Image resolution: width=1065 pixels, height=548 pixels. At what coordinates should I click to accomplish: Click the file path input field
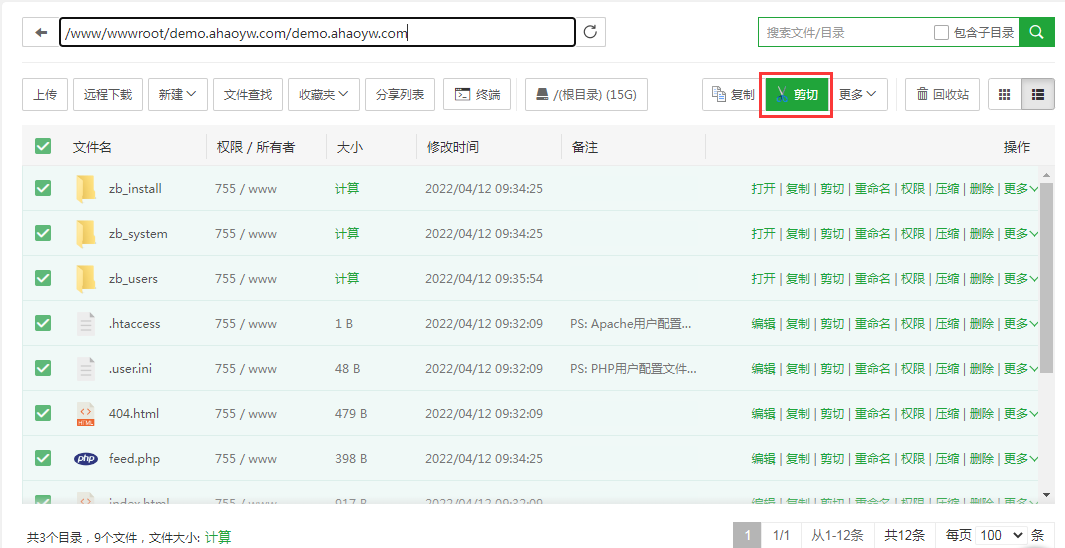point(316,33)
